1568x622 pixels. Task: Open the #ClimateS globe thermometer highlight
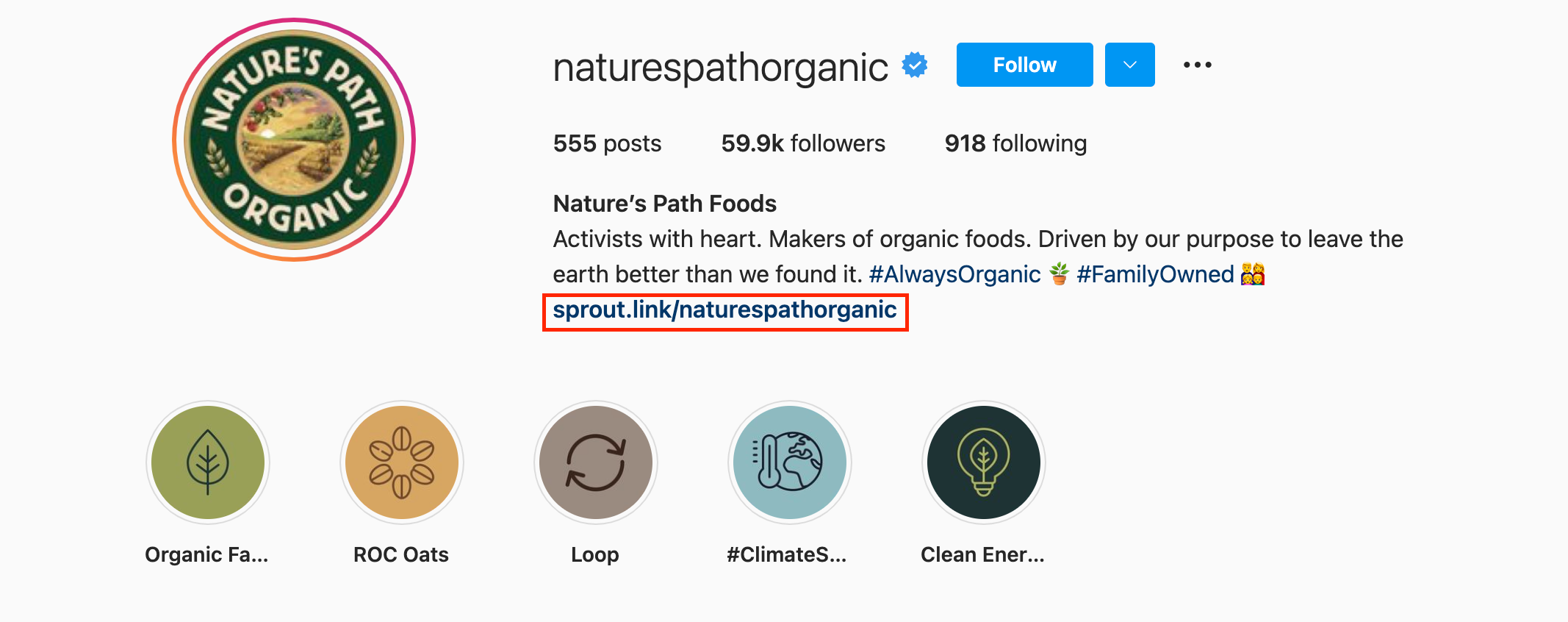tap(790, 462)
